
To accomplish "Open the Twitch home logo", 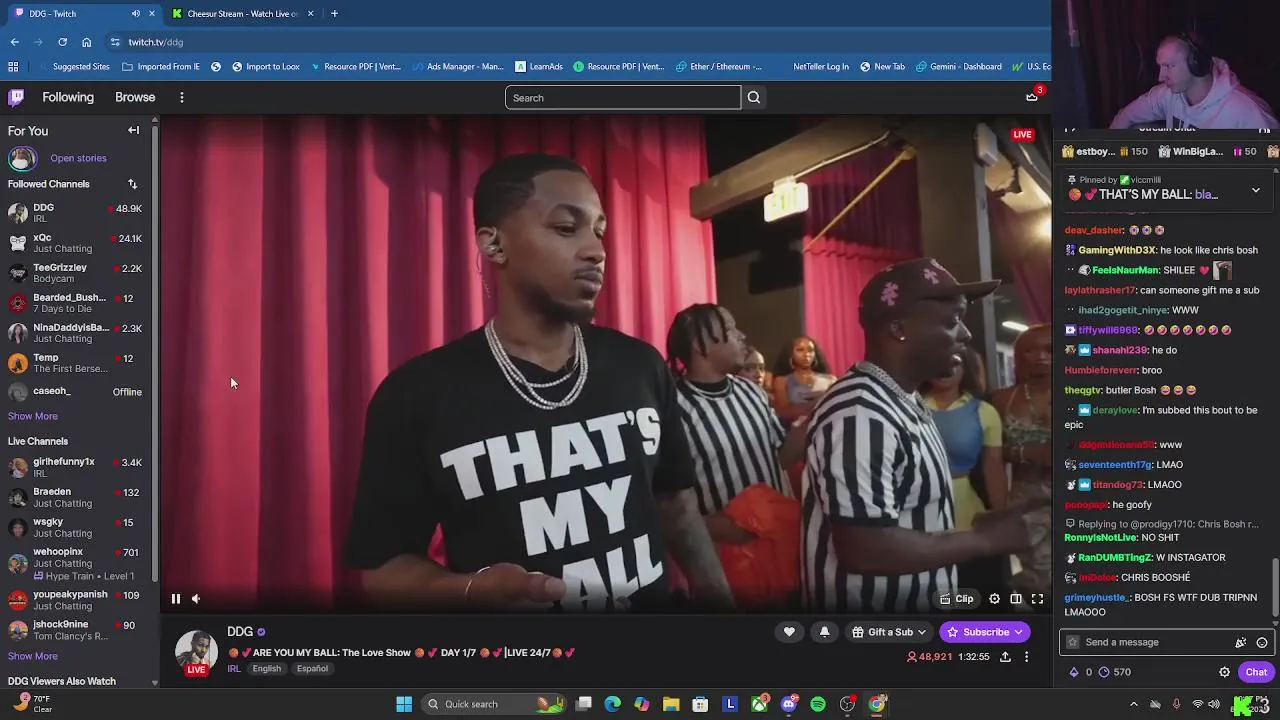I will pyautogui.click(x=16, y=97).
